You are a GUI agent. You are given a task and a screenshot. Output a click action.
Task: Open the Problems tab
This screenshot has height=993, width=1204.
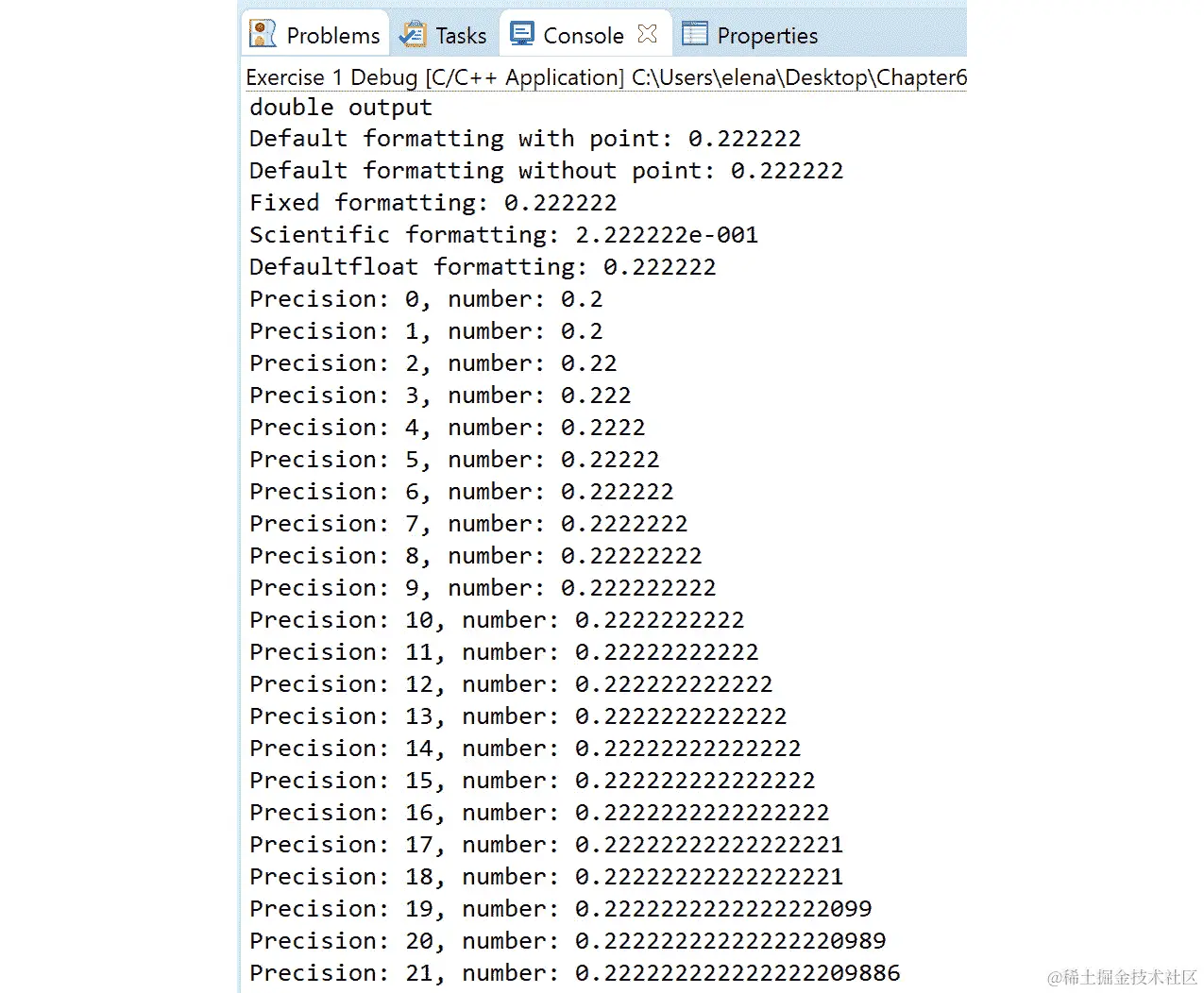pos(314,35)
